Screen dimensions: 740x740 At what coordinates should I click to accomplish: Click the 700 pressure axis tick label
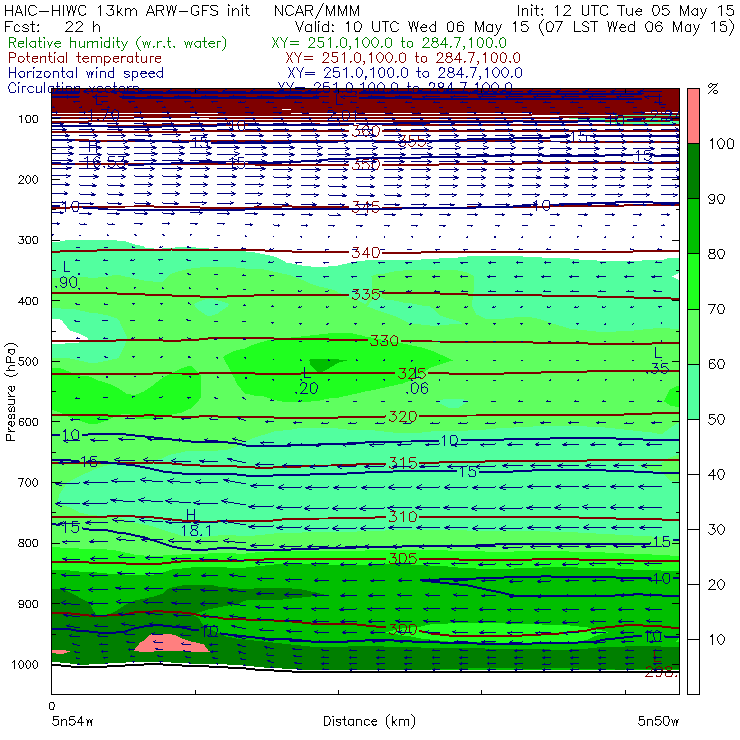tap(28, 482)
